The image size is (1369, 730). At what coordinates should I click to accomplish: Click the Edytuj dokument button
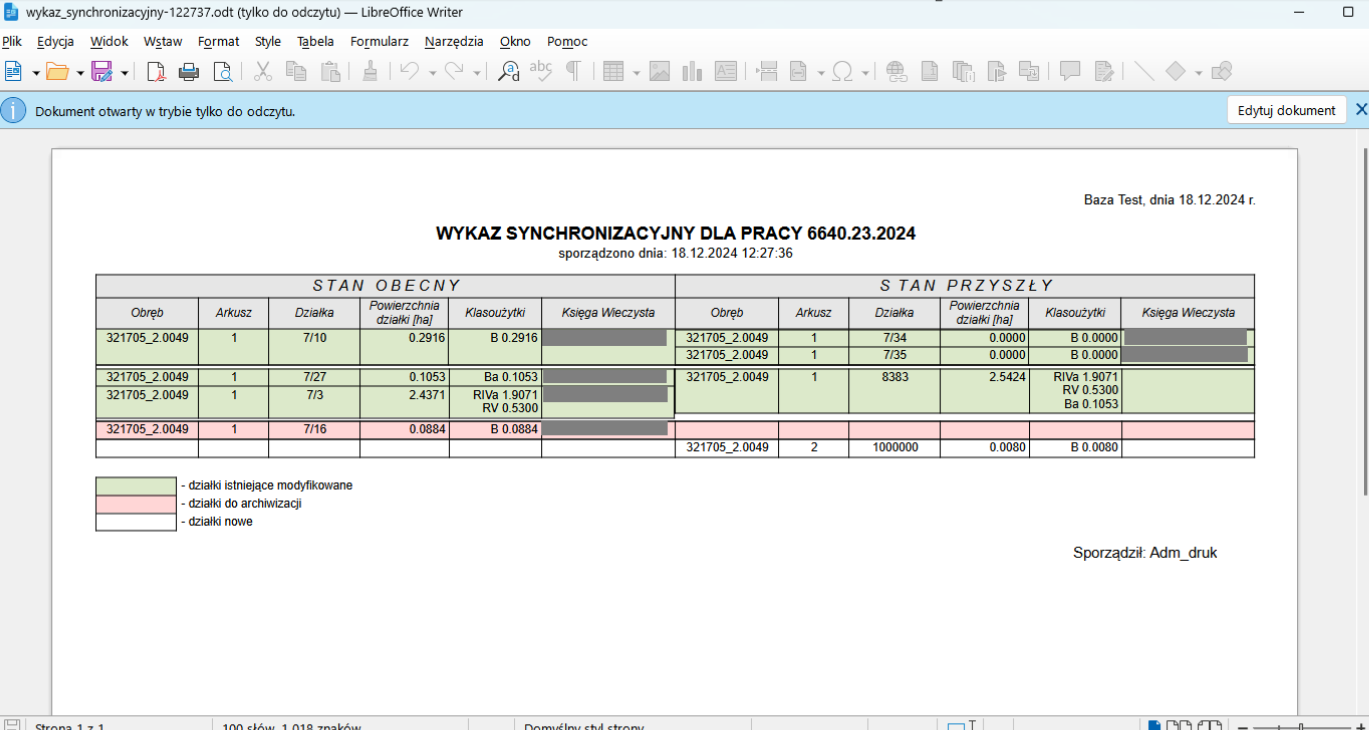click(1286, 110)
